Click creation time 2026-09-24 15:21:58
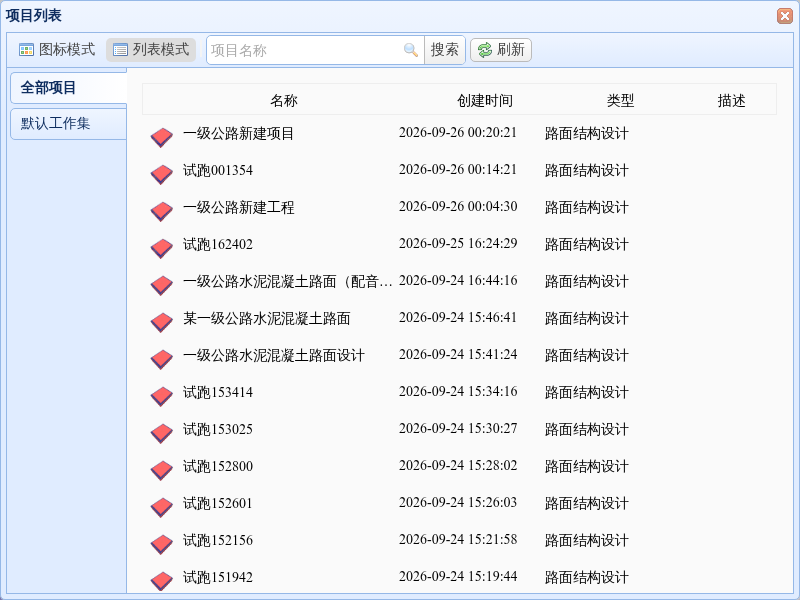 (458, 539)
